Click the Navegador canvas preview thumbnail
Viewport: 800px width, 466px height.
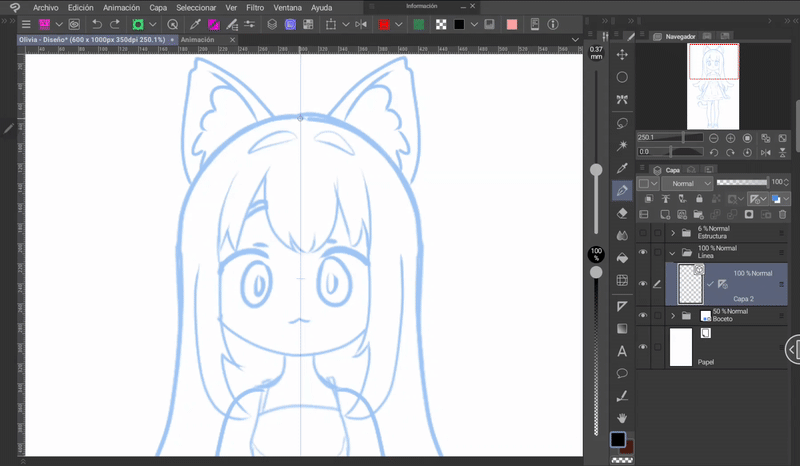[x=713, y=87]
